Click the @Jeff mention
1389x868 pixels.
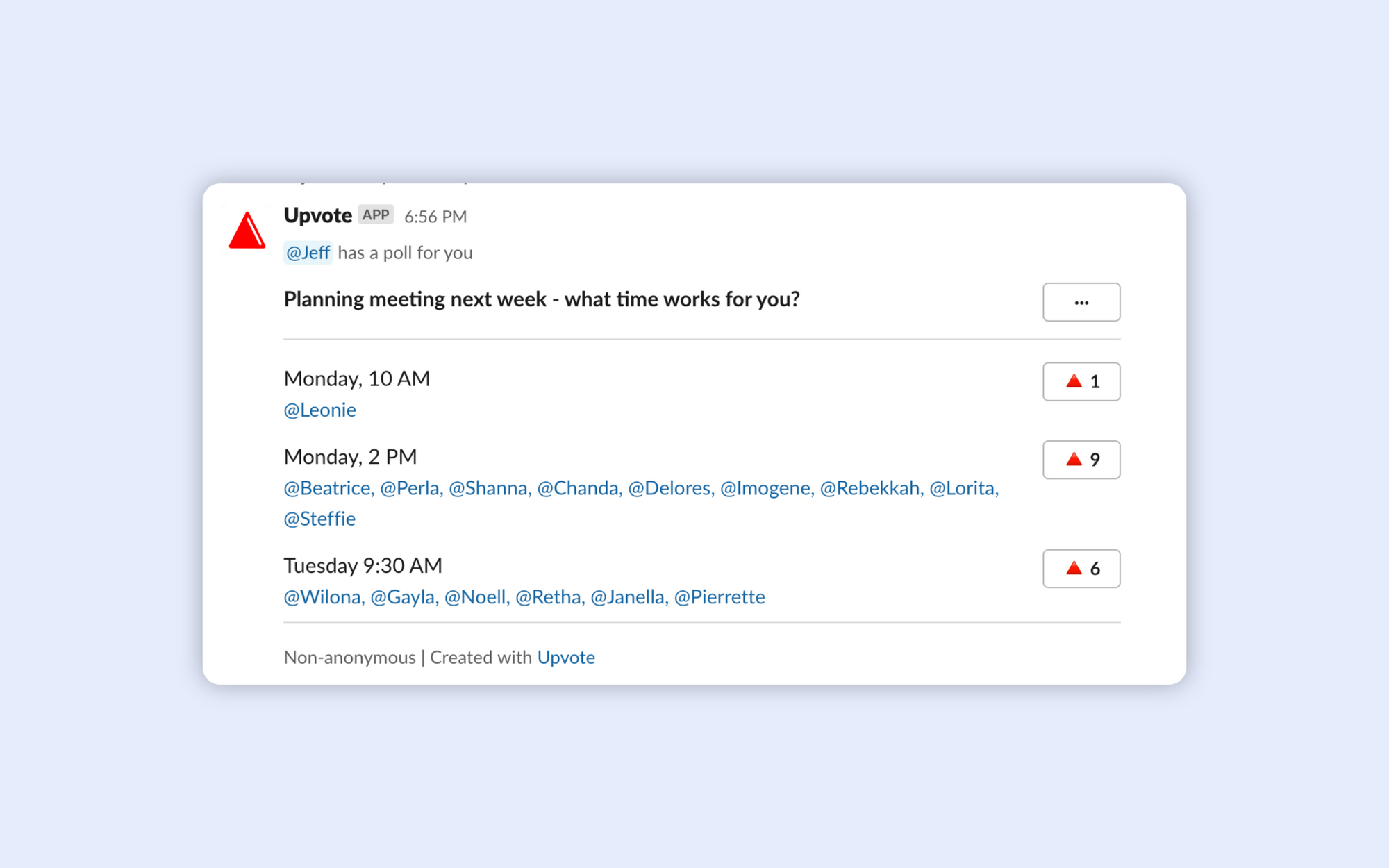click(308, 253)
